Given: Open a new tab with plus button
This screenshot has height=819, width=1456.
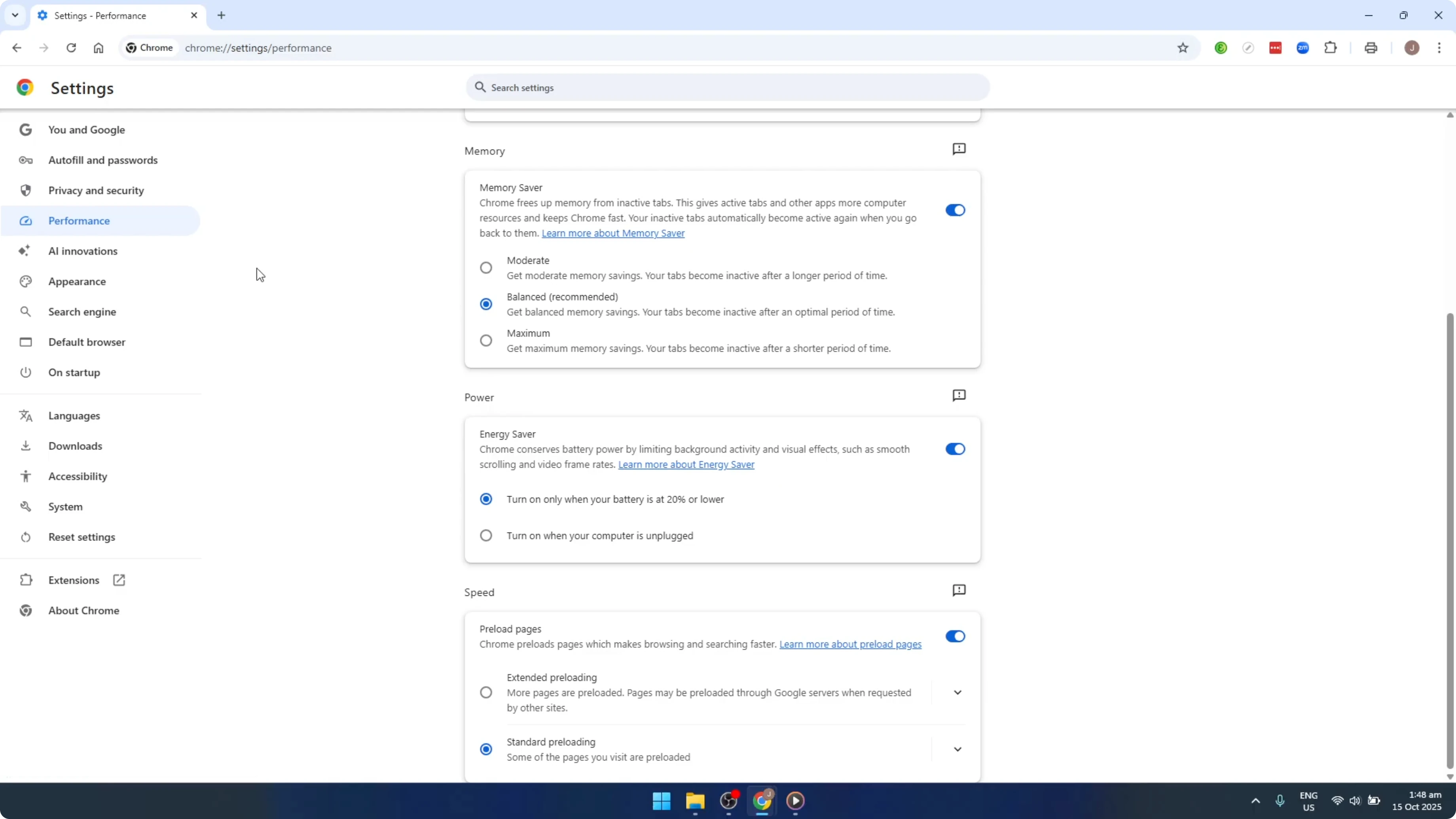Looking at the screenshot, I should click(222, 15).
